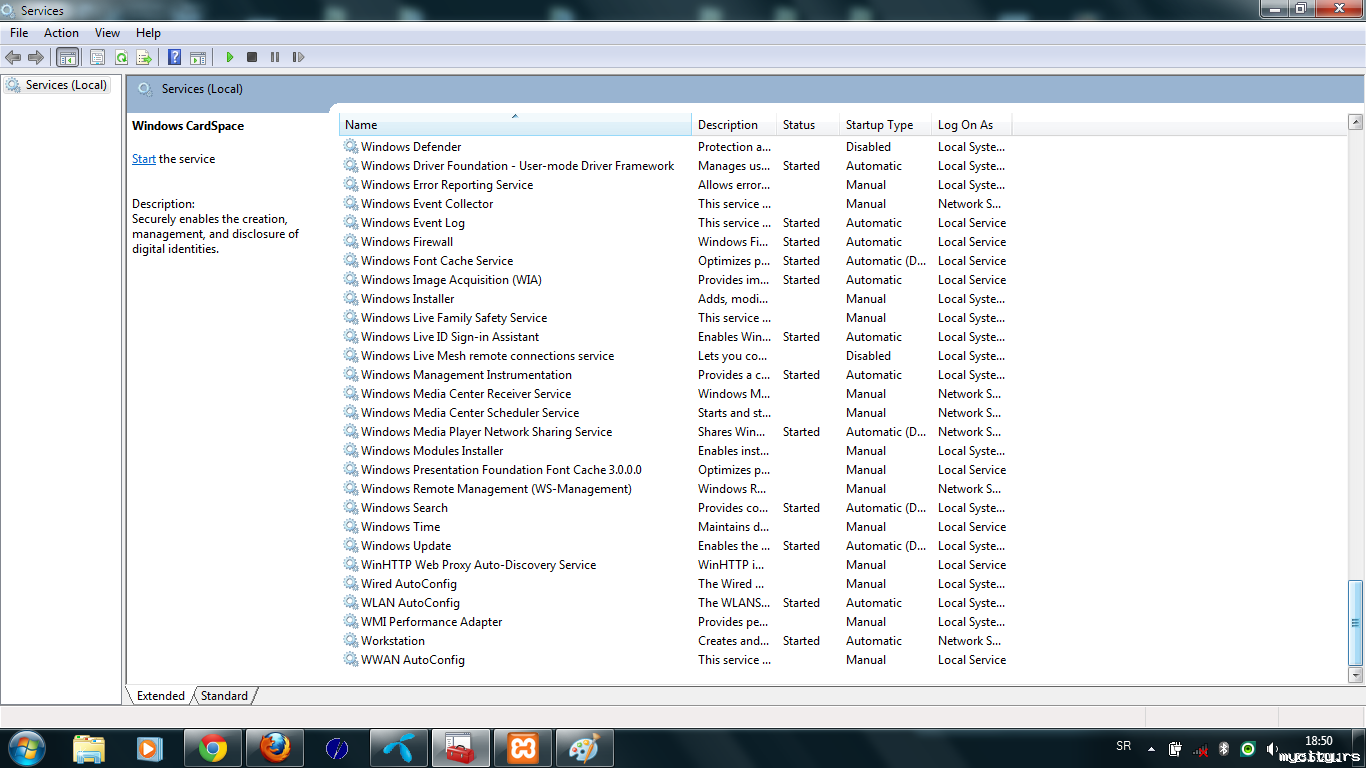Screen dimensions: 1366x768
Task: Show hidden tray icons with the arrow
Action: [1151, 749]
